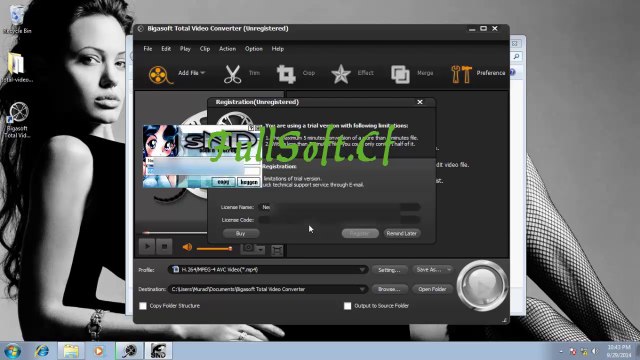640x360 pixels.
Task: Click the search magnifier in background window
Action: (x=516, y=57)
